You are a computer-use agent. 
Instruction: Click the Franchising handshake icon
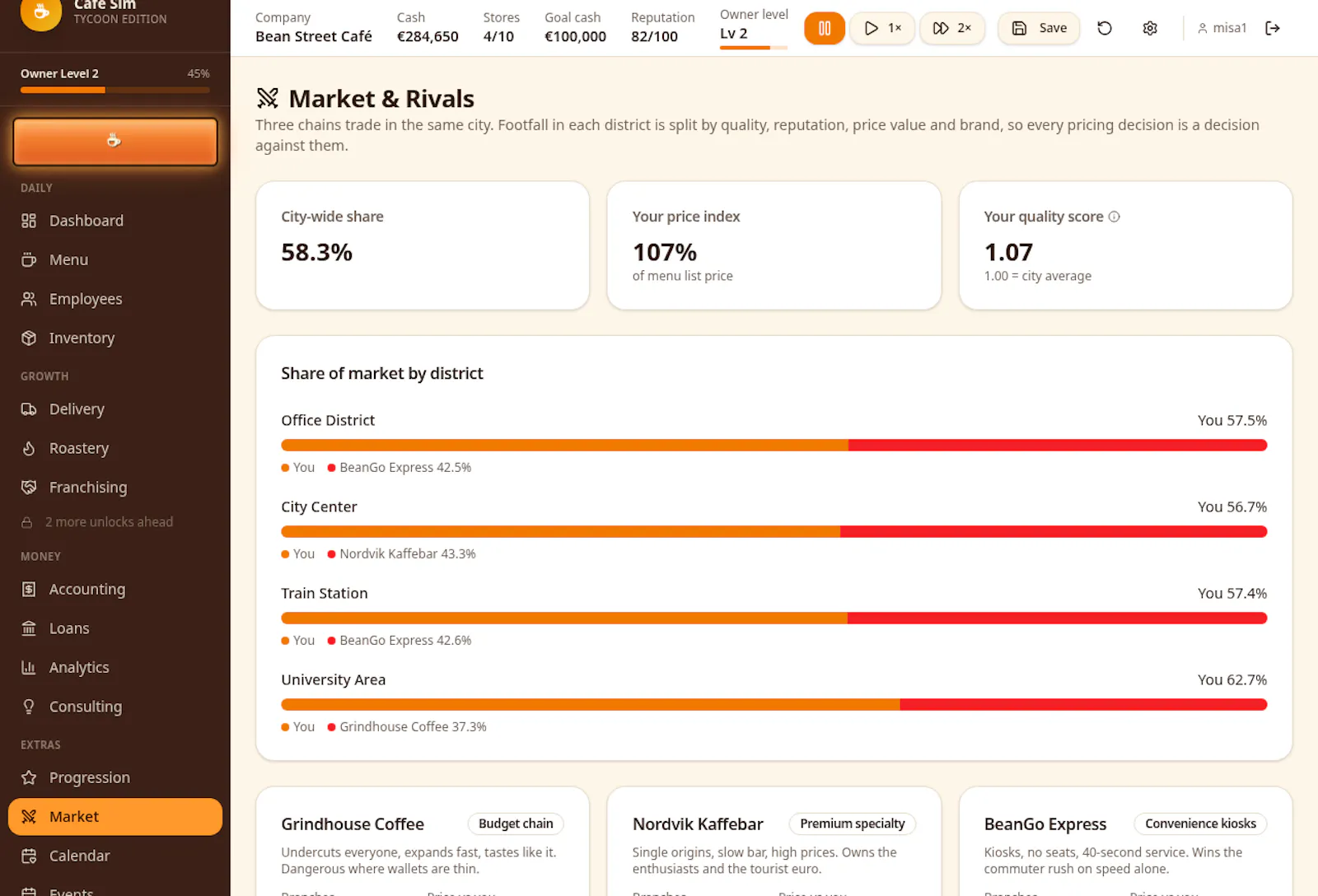[x=29, y=488]
